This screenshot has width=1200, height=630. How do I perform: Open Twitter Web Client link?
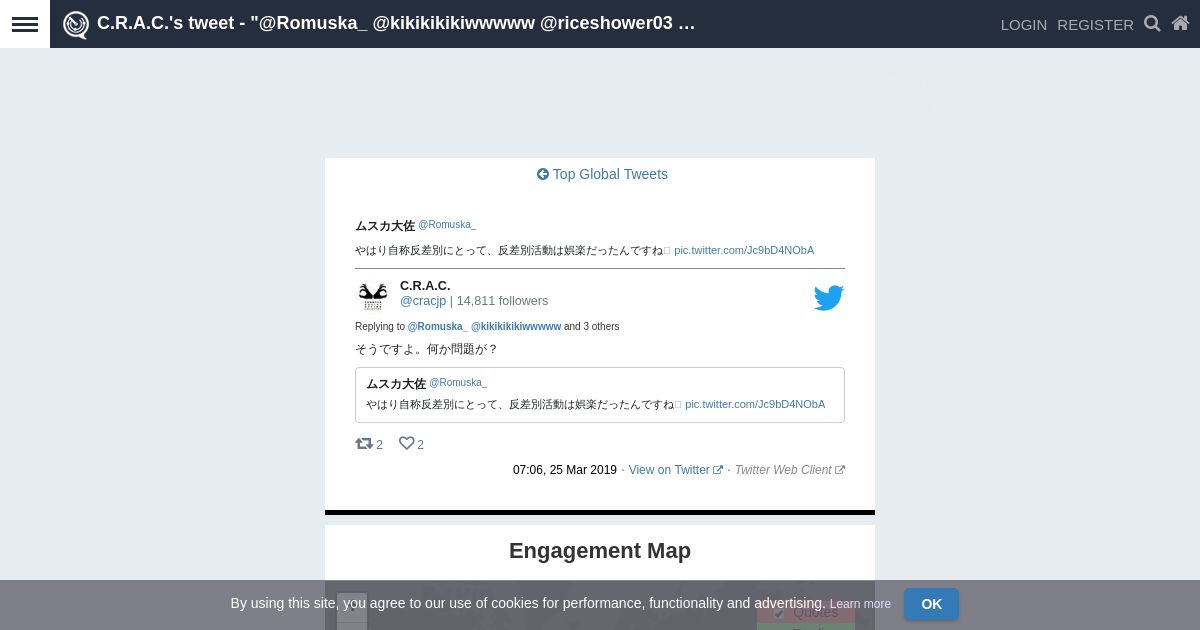pyautogui.click(x=790, y=470)
